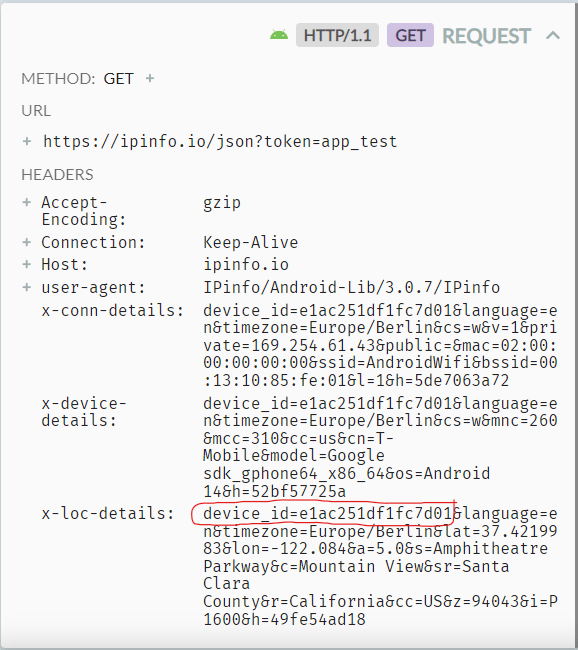The height and width of the screenshot is (650, 578).
Task: Click the gzip header value
Action: coord(222,203)
